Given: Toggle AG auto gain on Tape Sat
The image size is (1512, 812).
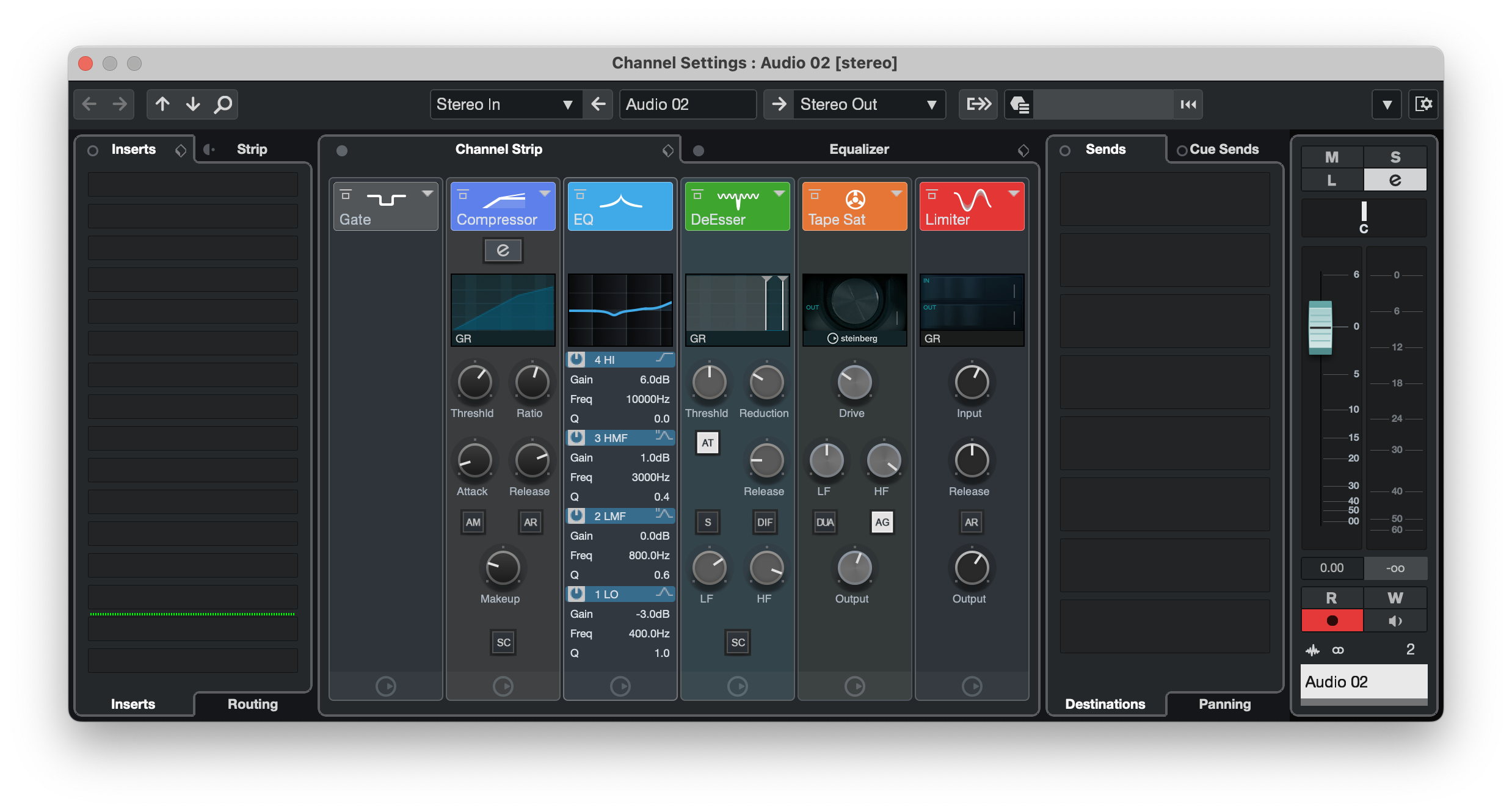Looking at the screenshot, I should pyautogui.click(x=882, y=522).
